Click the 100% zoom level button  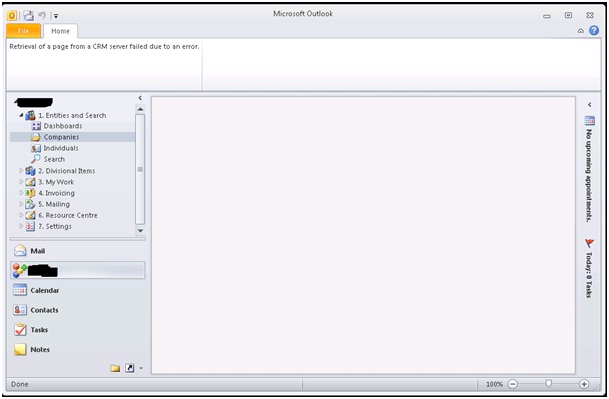coord(494,384)
